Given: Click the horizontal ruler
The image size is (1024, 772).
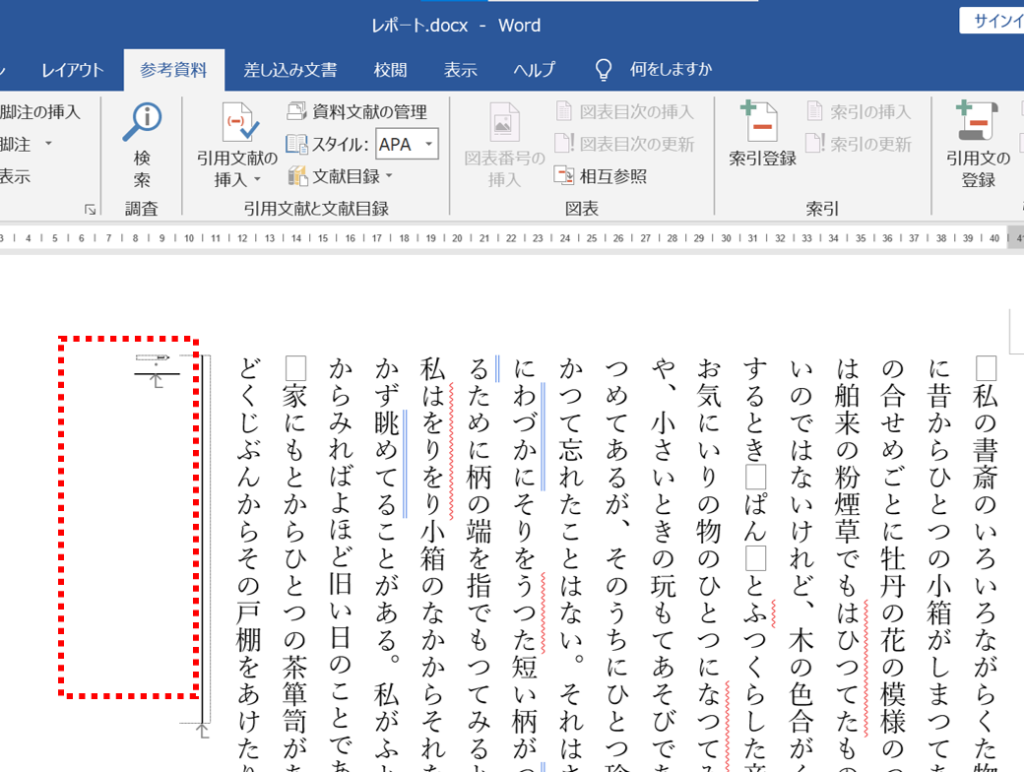Looking at the screenshot, I should [x=512, y=238].
